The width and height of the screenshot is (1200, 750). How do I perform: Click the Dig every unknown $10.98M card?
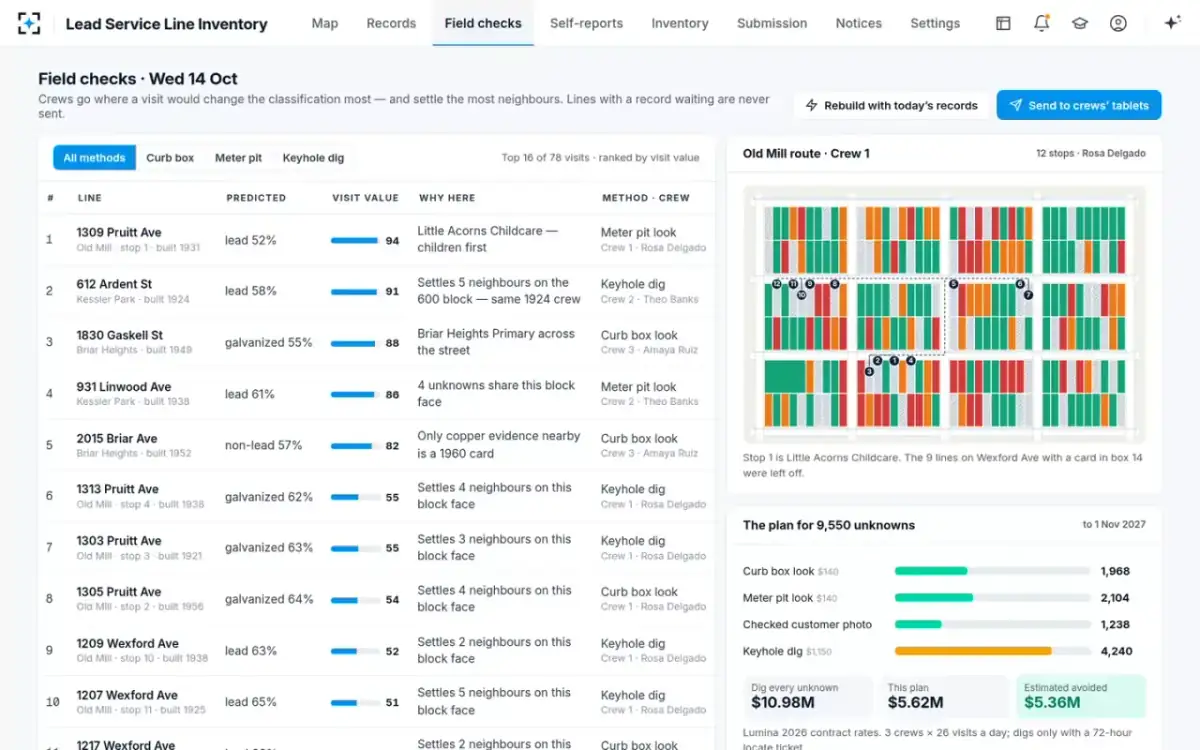pyautogui.click(x=808, y=696)
